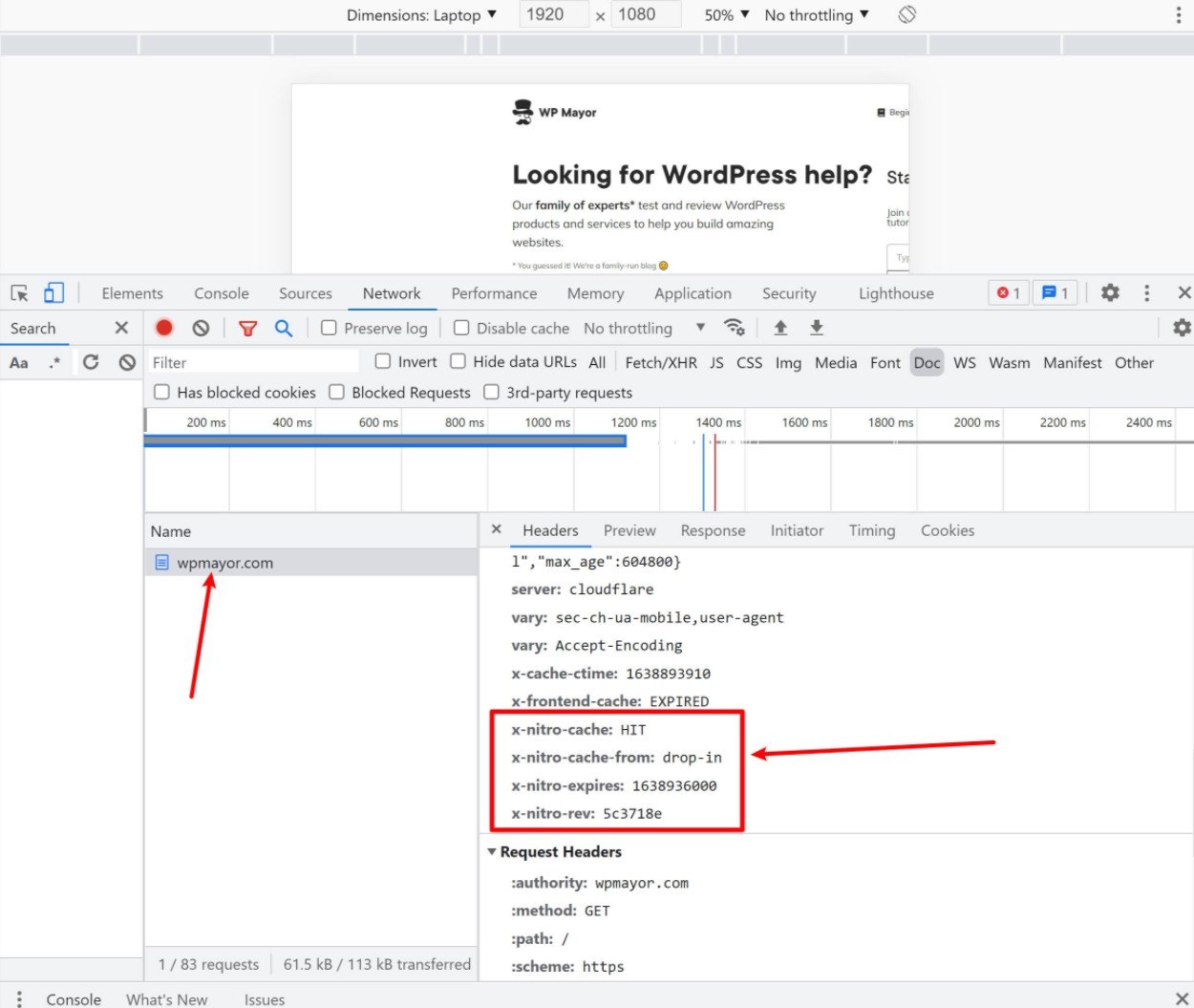1194x1008 pixels.
Task: Check Has blocked cookies checkbox
Action: coord(161,392)
